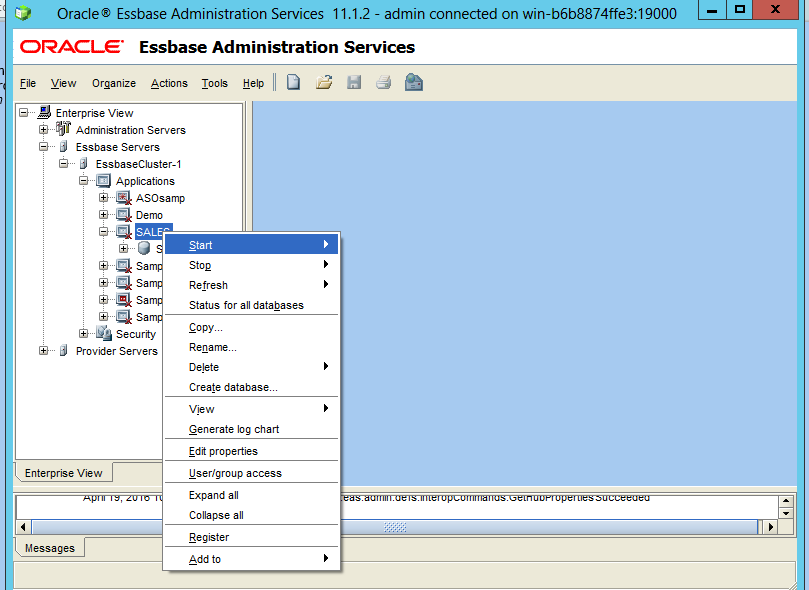Click the Essbase Servers node icon
The height and width of the screenshot is (590, 809).
tap(63, 147)
